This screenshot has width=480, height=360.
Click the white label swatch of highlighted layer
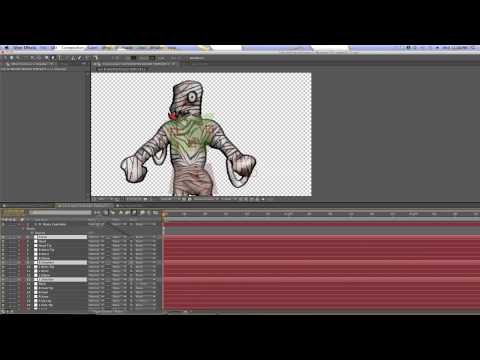[36, 237]
